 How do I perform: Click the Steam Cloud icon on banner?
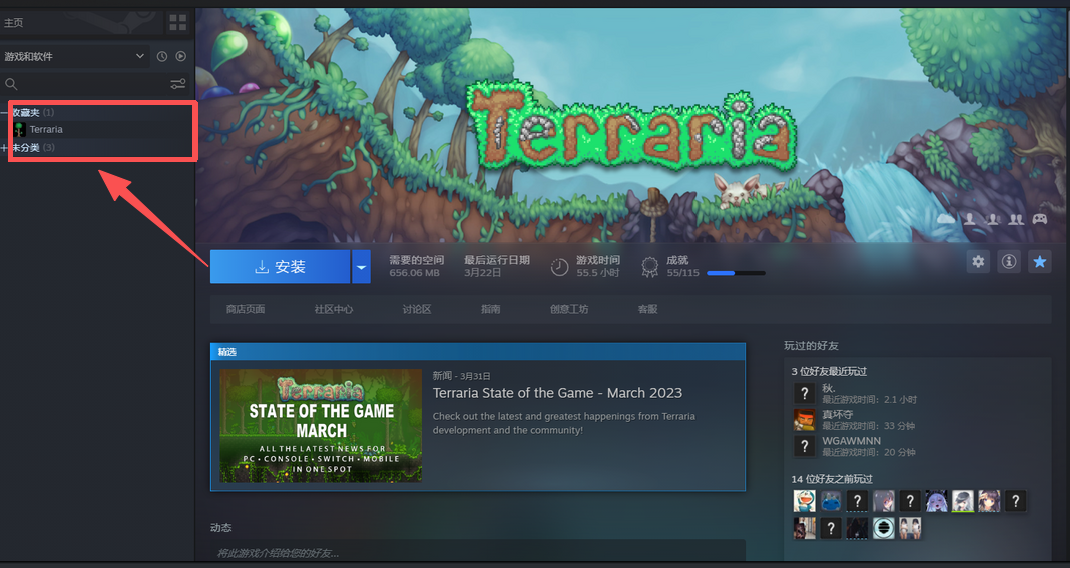[946, 218]
